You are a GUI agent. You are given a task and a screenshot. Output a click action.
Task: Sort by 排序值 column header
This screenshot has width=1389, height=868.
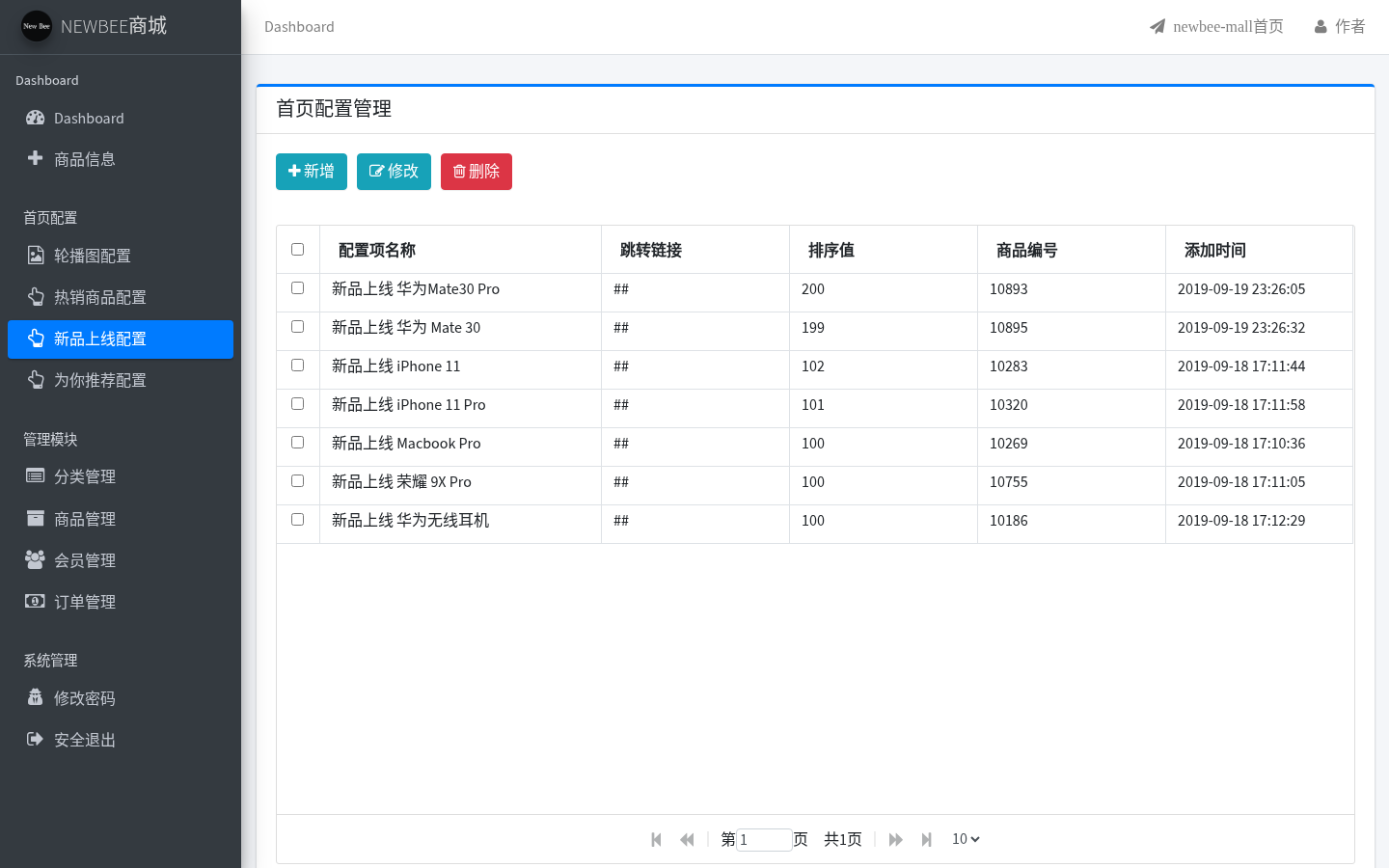[x=884, y=250]
